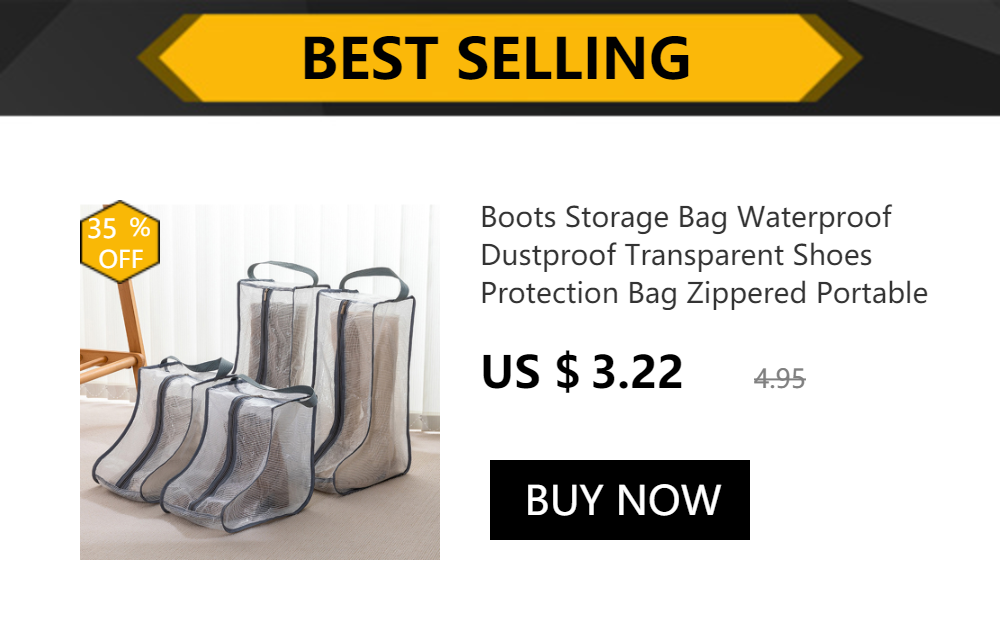Click the US $ 3.22 sale price
This screenshot has width=1000, height=620.
pyautogui.click(x=582, y=372)
